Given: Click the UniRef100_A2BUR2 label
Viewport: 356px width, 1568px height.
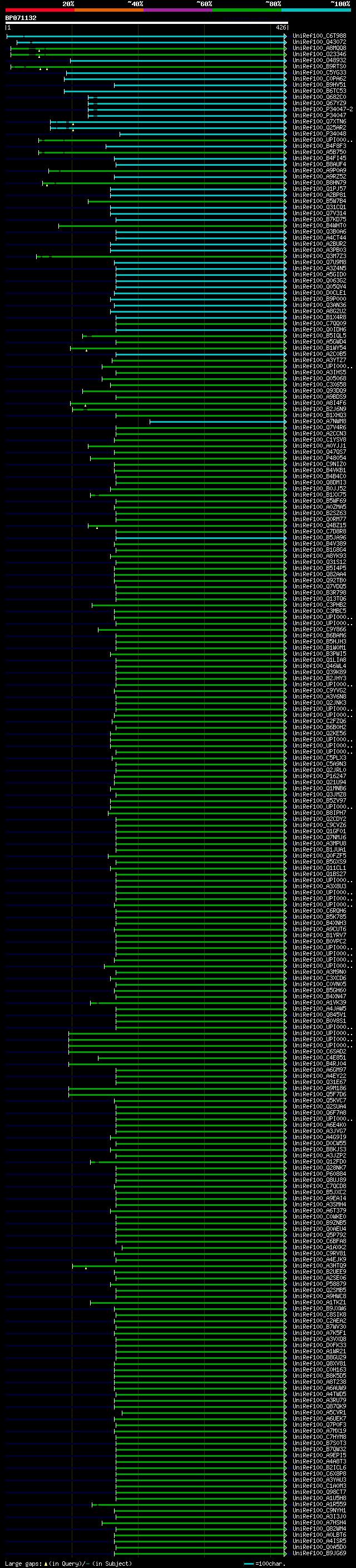Looking at the screenshot, I should pos(319,244).
